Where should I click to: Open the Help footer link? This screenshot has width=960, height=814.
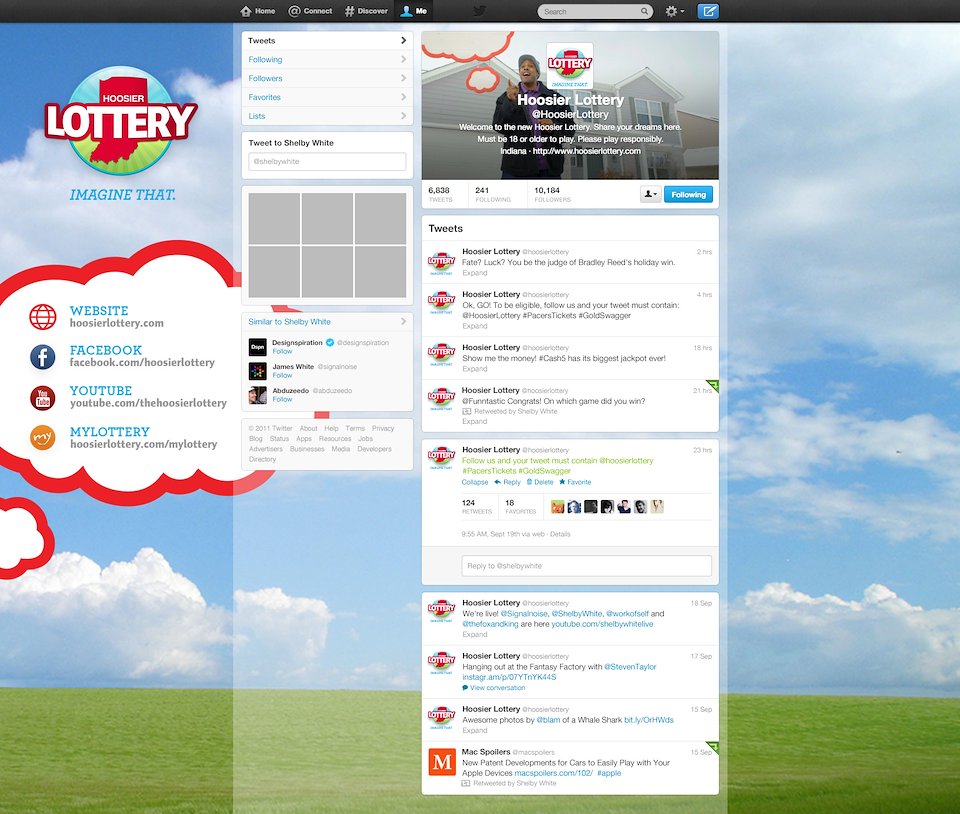(x=331, y=428)
